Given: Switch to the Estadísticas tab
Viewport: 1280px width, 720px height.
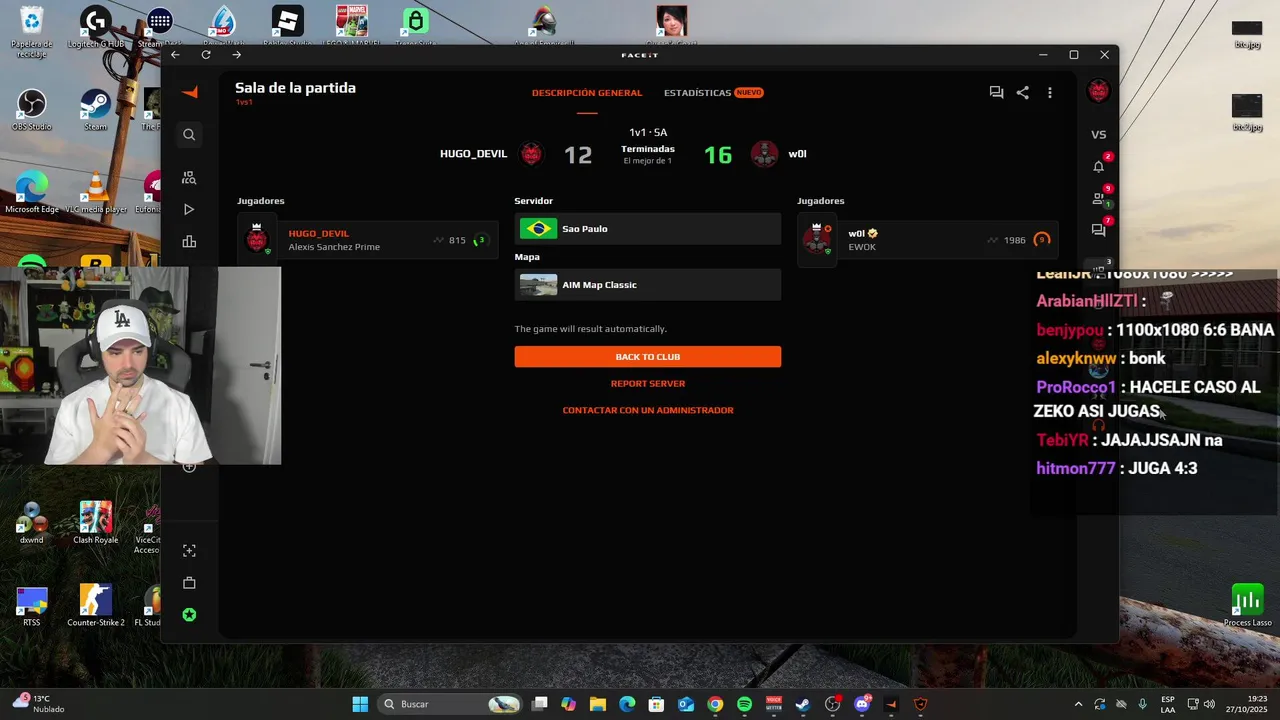Looking at the screenshot, I should coord(697,93).
